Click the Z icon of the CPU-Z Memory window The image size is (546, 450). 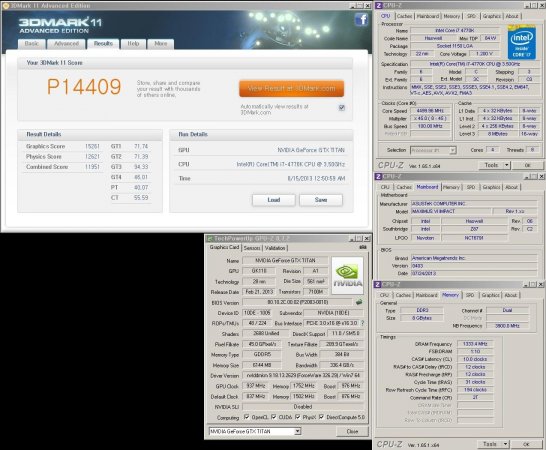[378, 285]
